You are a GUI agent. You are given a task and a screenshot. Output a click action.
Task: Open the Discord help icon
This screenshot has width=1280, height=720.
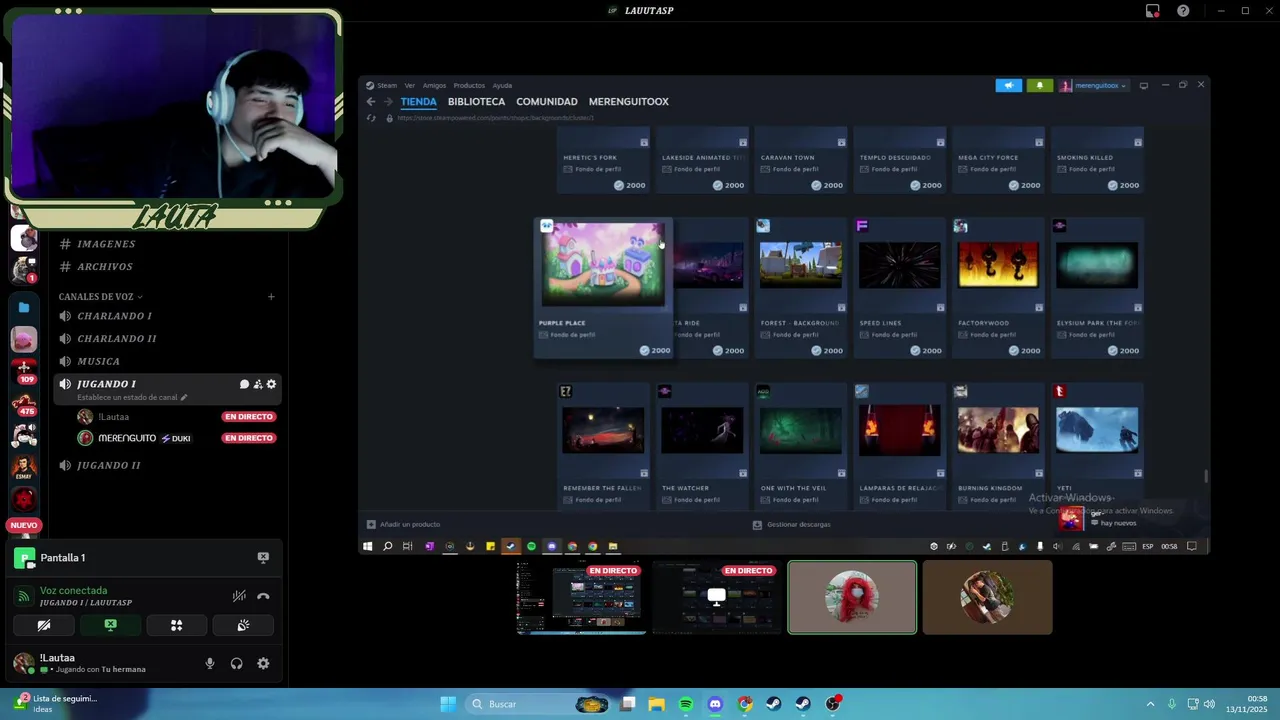click(x=1183, y=11)
